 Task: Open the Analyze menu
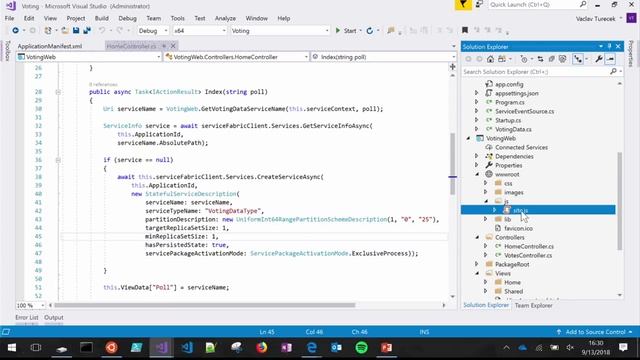tap(225, 18)
